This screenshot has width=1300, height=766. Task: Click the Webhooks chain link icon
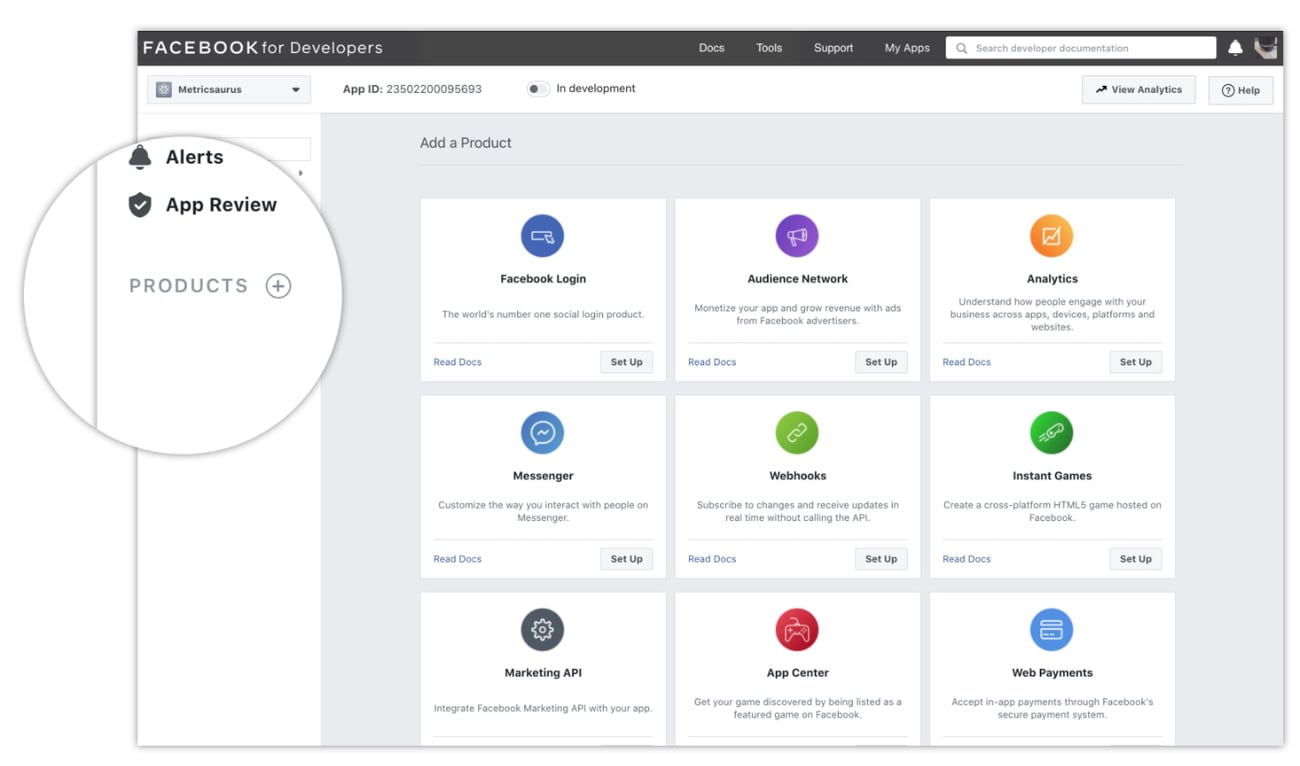coord(797,433)
